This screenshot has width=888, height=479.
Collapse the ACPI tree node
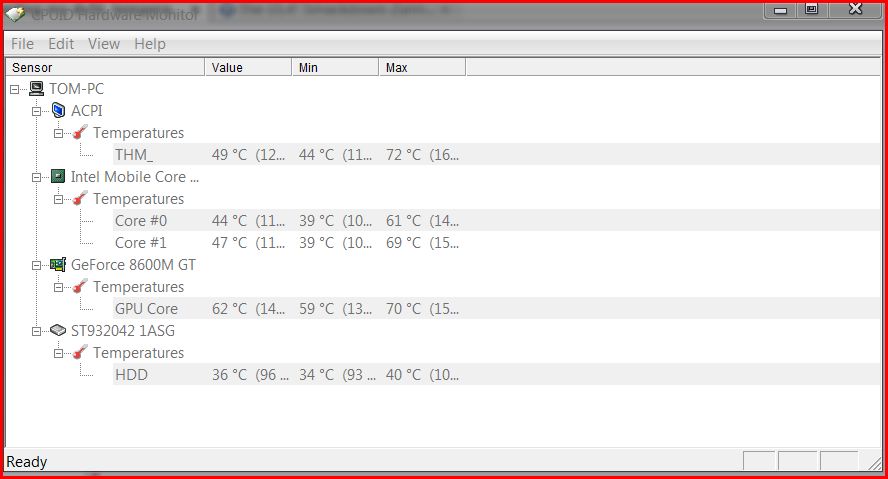[x=36, y=112]
